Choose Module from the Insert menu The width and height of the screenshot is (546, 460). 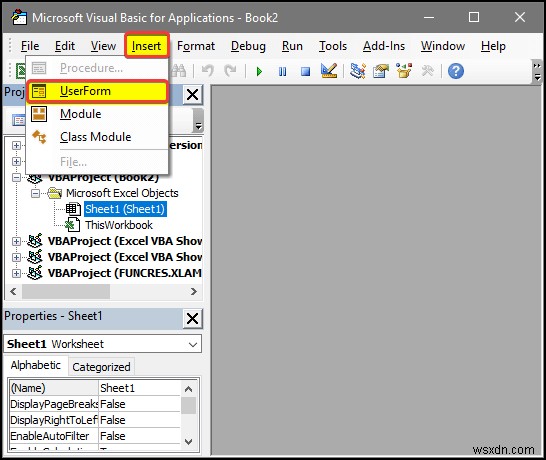pos(98,114)
